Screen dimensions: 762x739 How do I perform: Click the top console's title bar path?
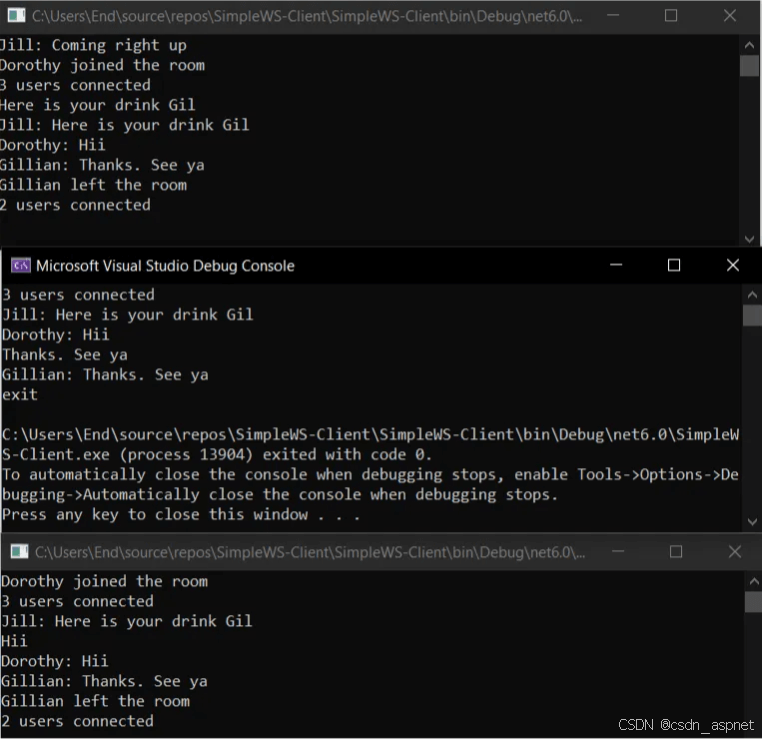[x=307, y=16]
